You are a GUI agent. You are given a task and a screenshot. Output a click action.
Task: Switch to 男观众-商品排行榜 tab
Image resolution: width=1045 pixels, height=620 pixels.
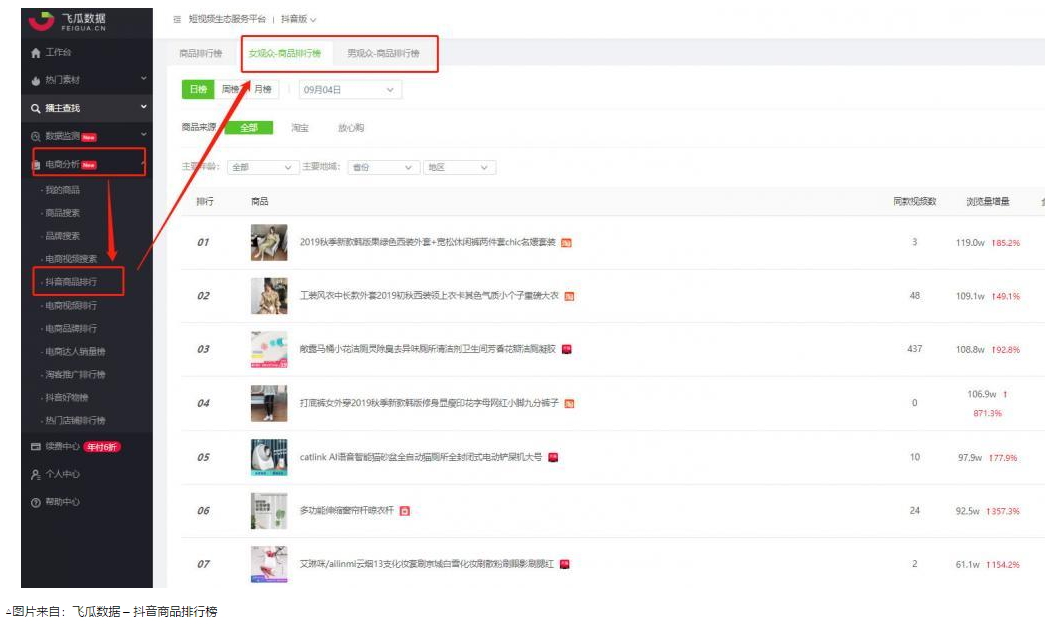click(383, 53)
